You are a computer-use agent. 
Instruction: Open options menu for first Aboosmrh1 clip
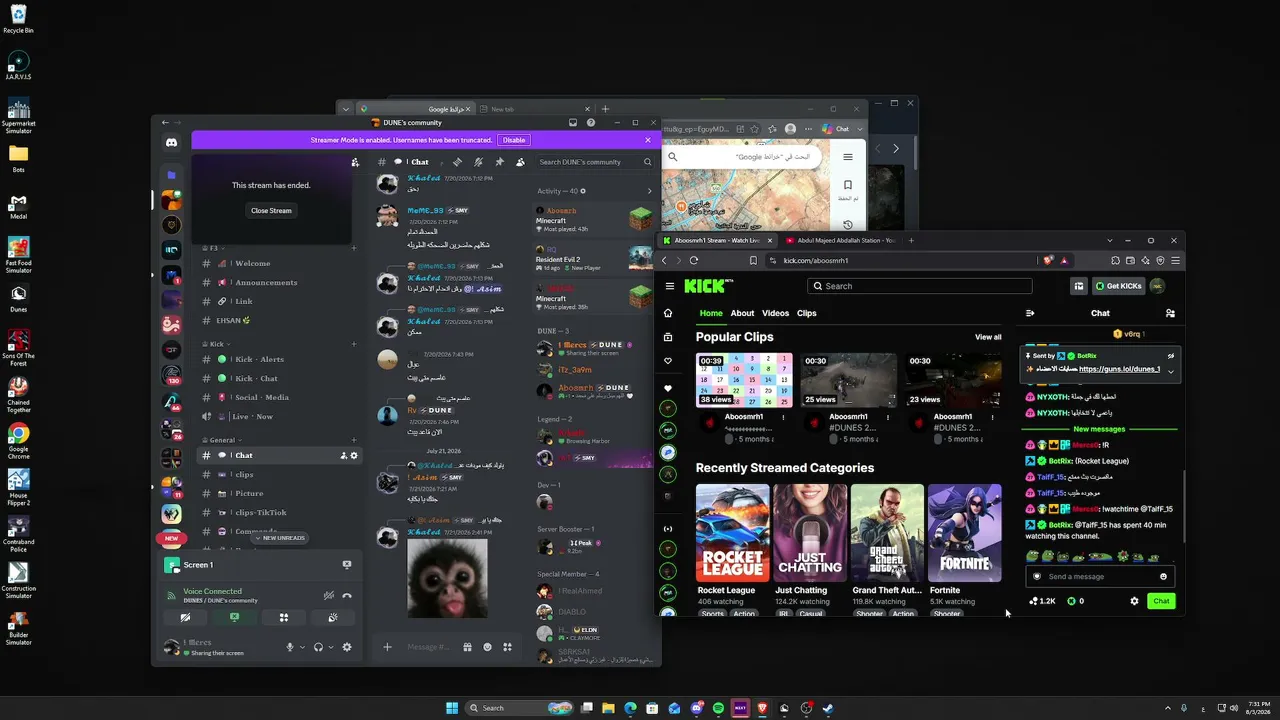(x=783, y=417)
